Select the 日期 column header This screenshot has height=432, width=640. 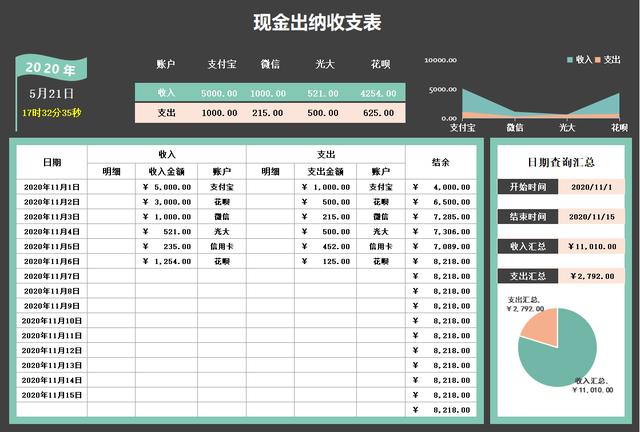[x=52, y=162]
